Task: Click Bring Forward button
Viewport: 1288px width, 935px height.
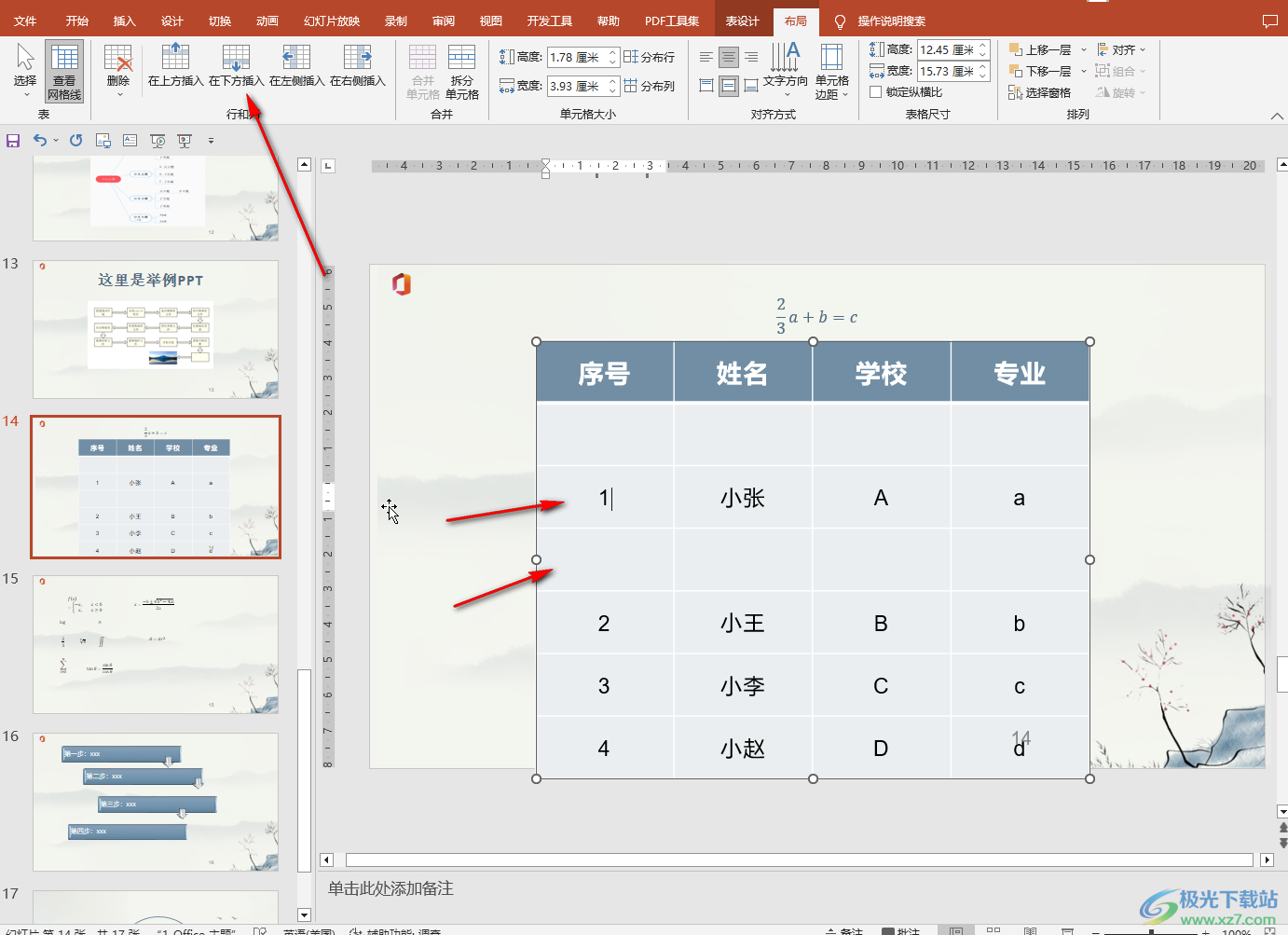Action: click(x=1041, y=49)
